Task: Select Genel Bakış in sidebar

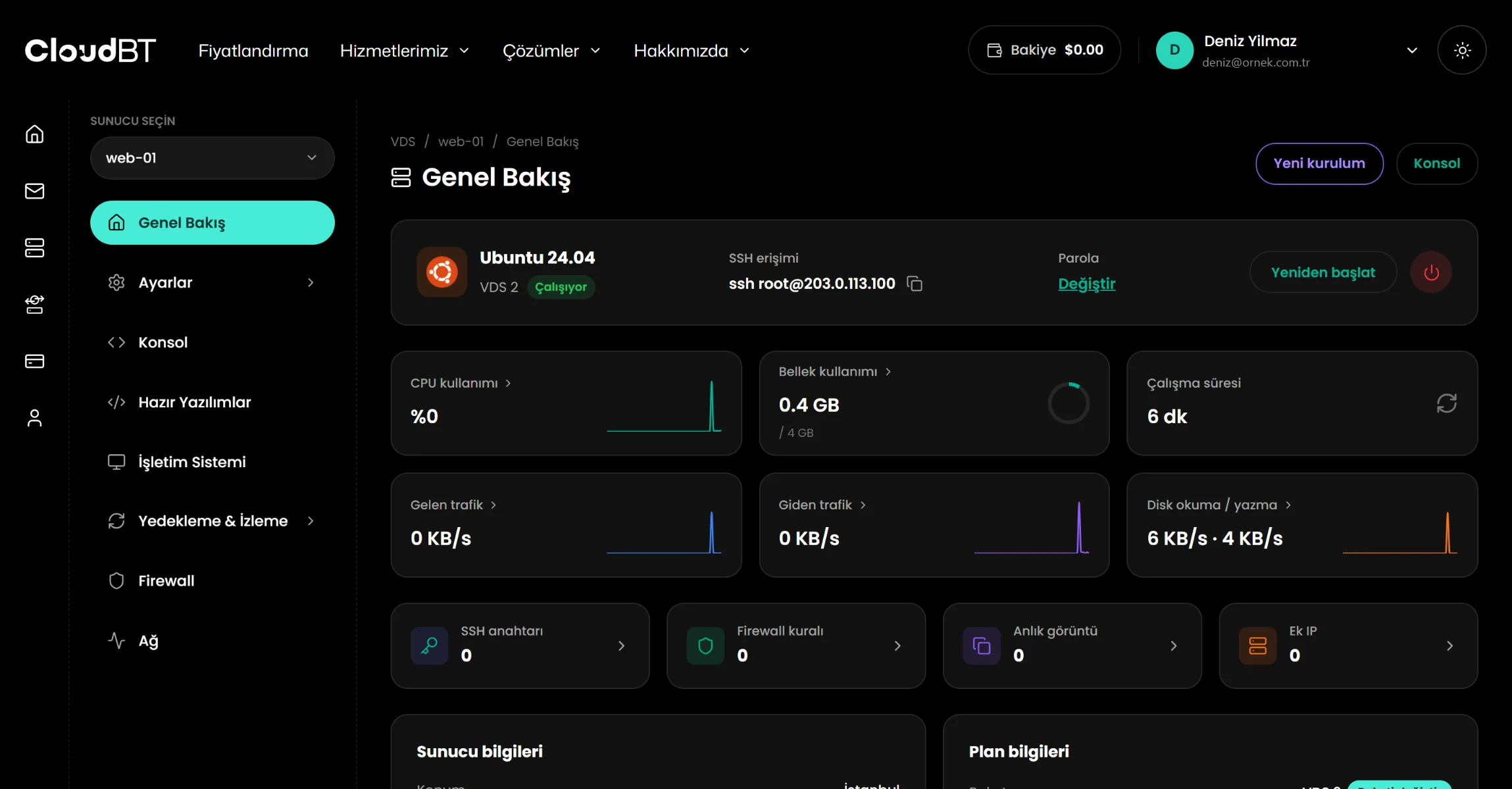Action: coord(213,222)
